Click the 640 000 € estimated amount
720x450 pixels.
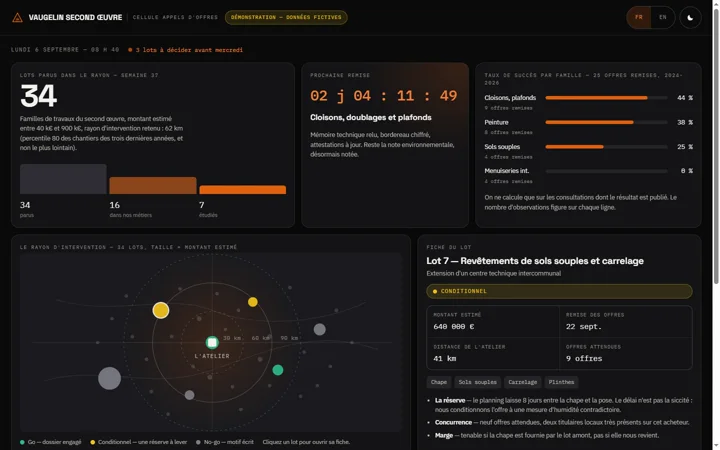coord(454,326)
